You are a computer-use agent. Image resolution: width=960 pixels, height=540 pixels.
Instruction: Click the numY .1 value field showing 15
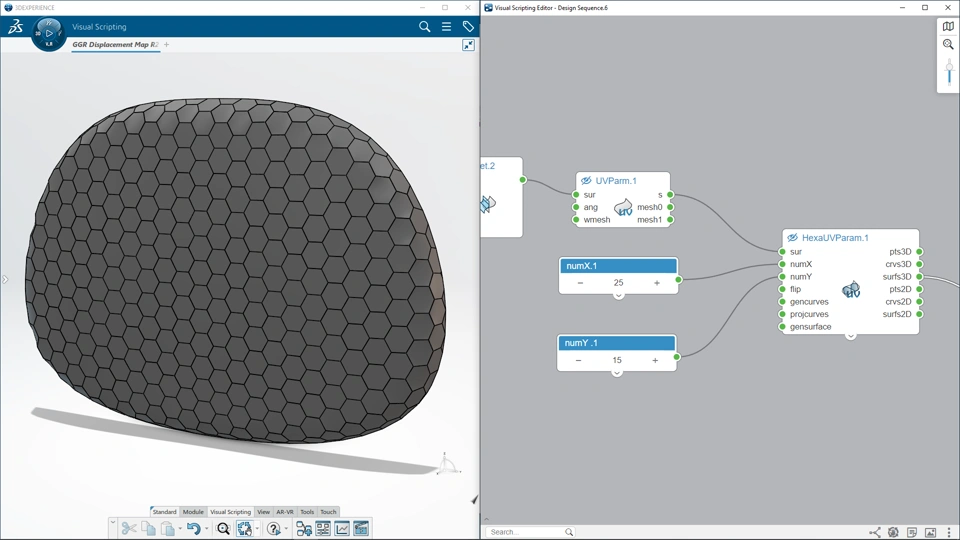[x=617, y=360]
